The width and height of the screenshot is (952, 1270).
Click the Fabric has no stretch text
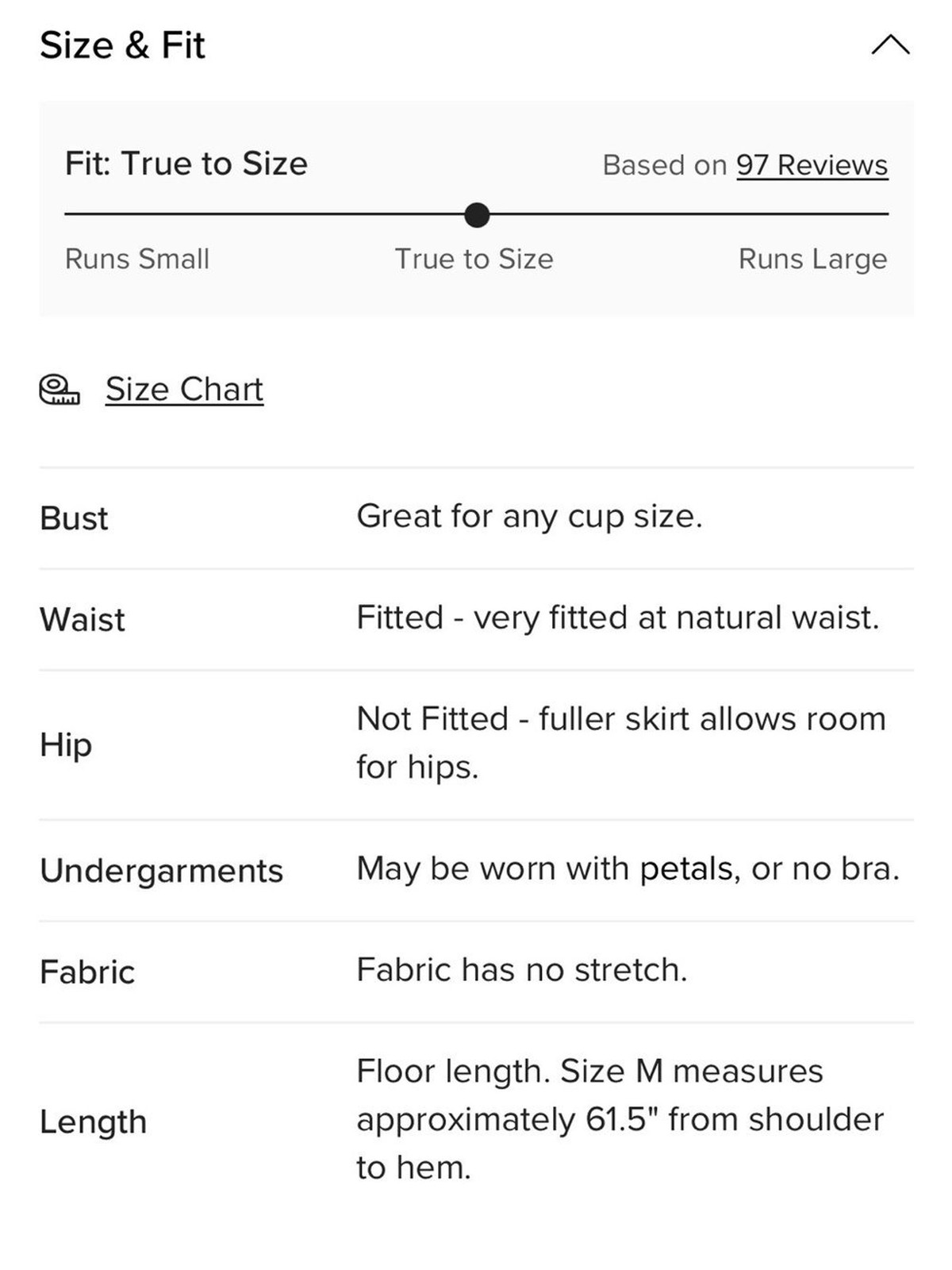[x=522, y=970]
